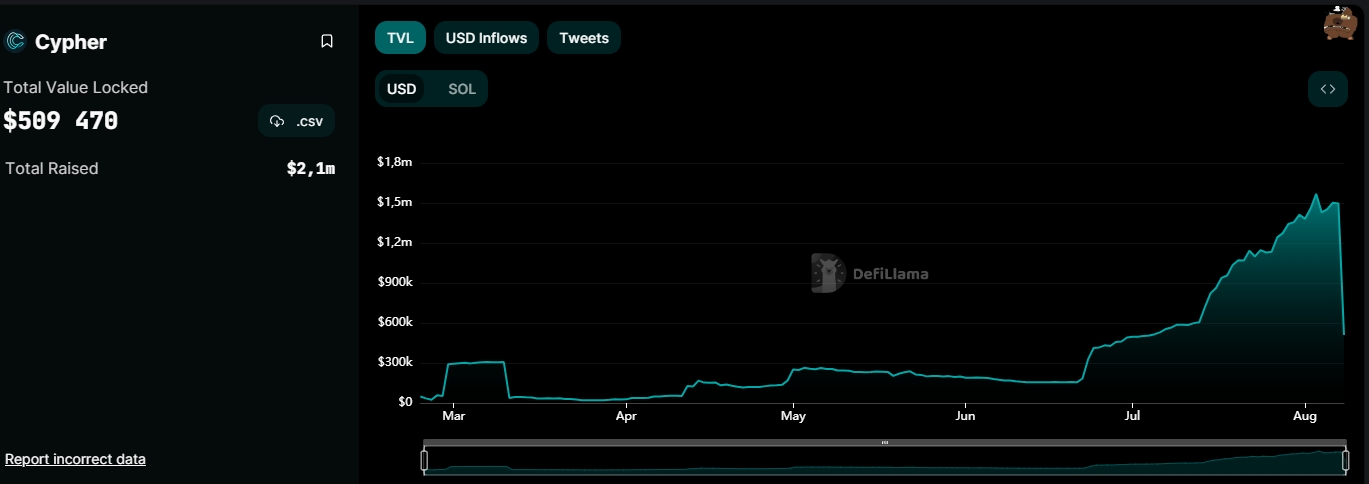Click the Apr x-axis label
This screenshot has height=484, width=1369.
pos(626,415)
